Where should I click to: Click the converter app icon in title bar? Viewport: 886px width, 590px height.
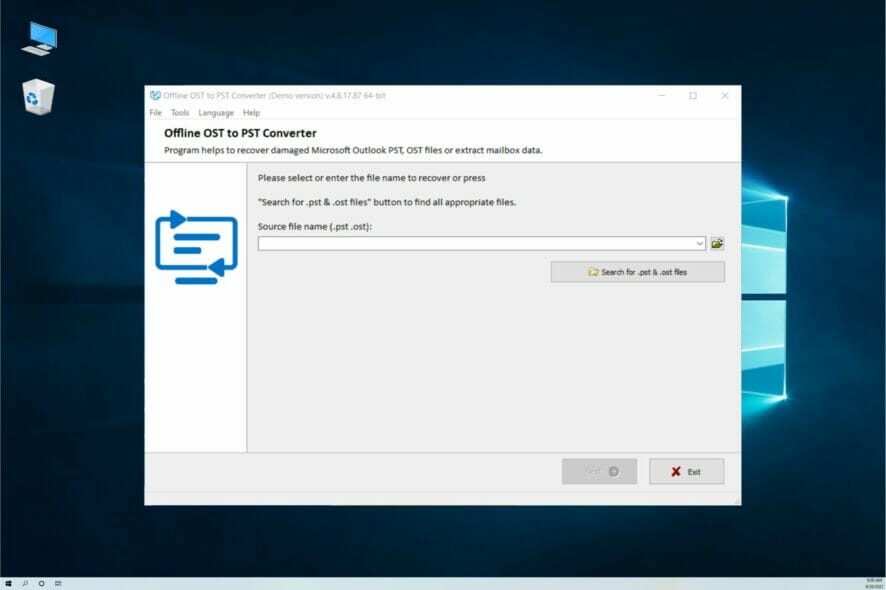pyautogui.click(x=155, y=96)
